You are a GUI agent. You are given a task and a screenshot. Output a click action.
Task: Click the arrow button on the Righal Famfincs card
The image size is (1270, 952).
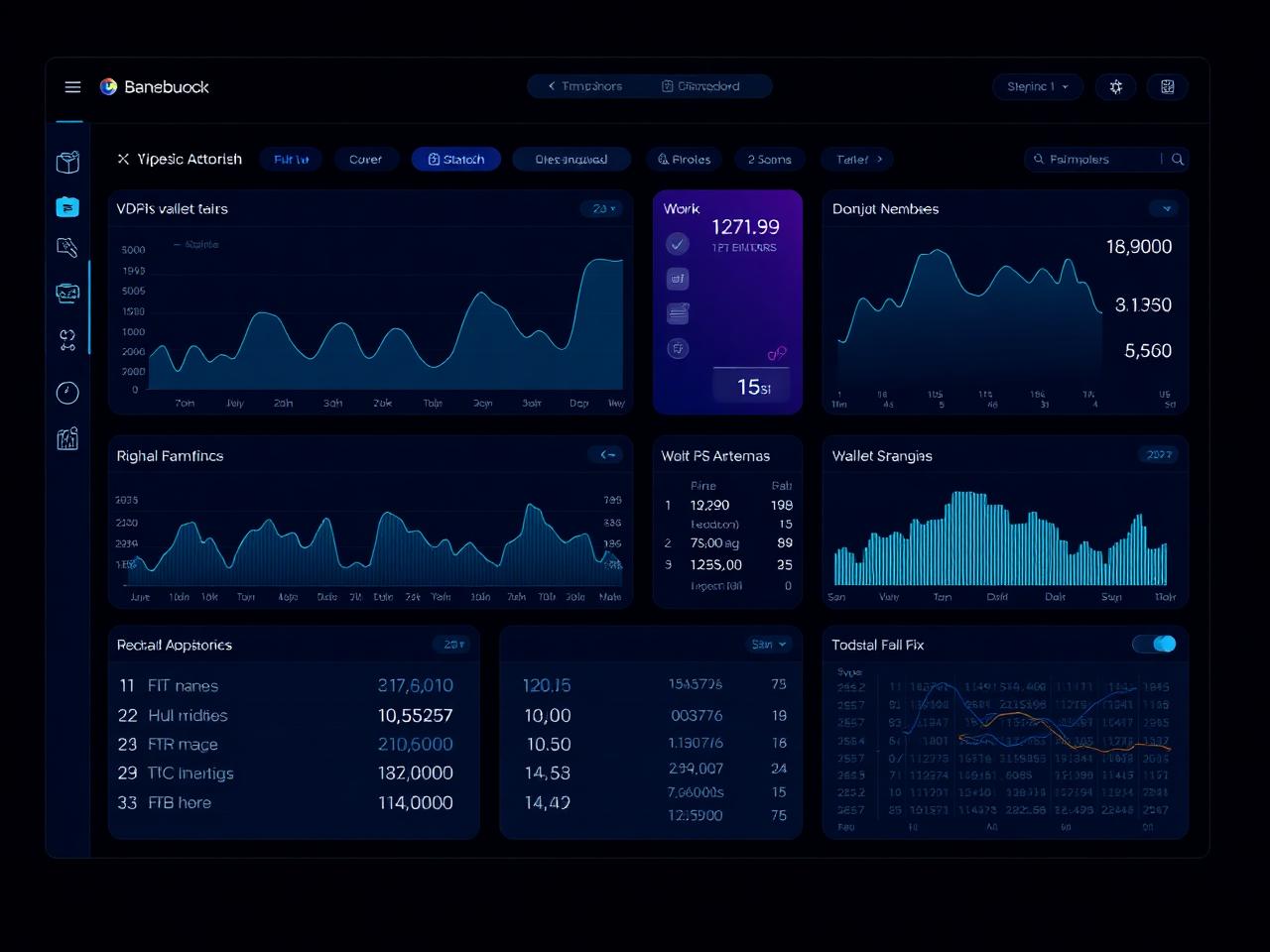point(607,455)
